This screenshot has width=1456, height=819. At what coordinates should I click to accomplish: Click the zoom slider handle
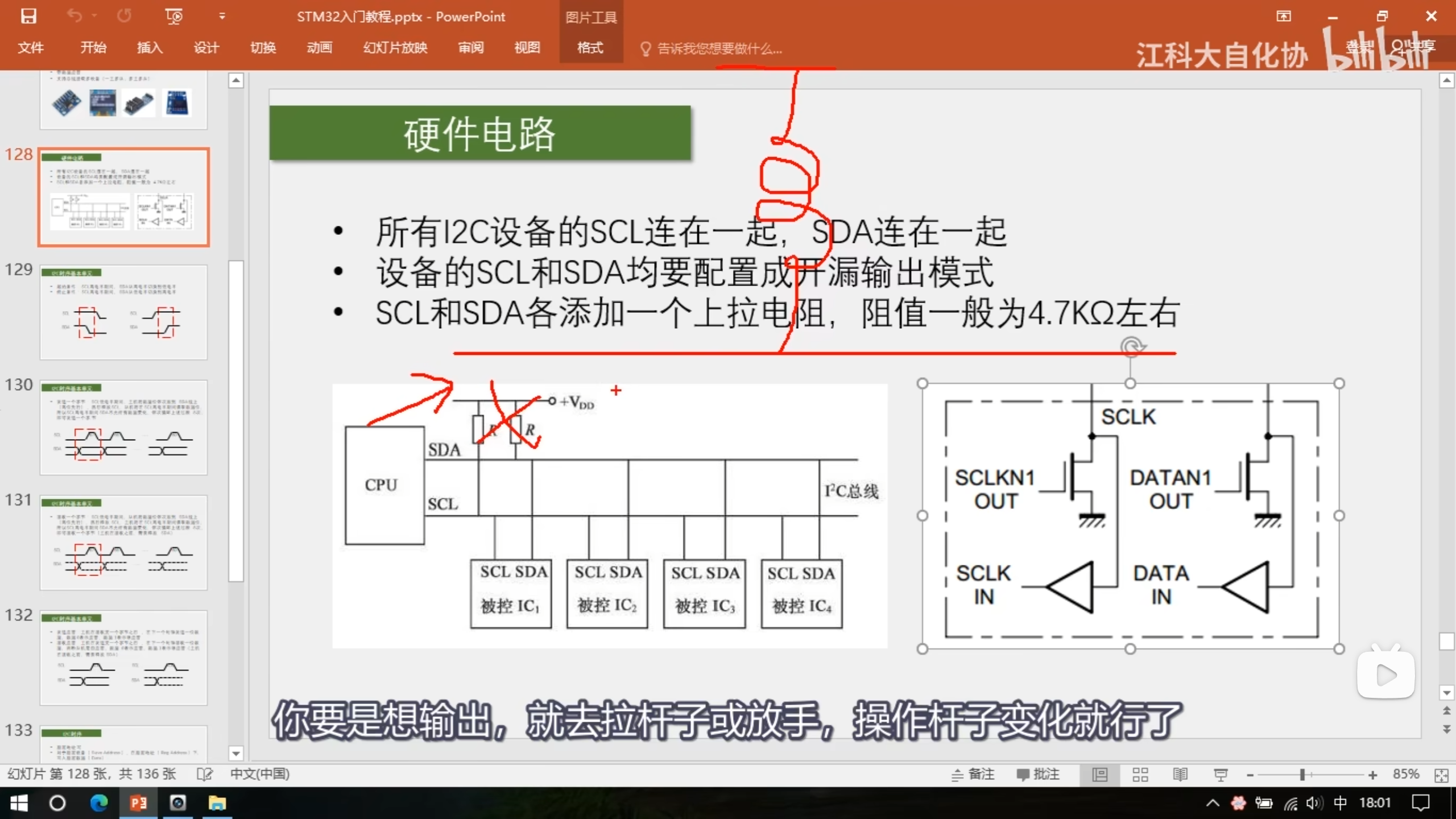pos(1302,775)
